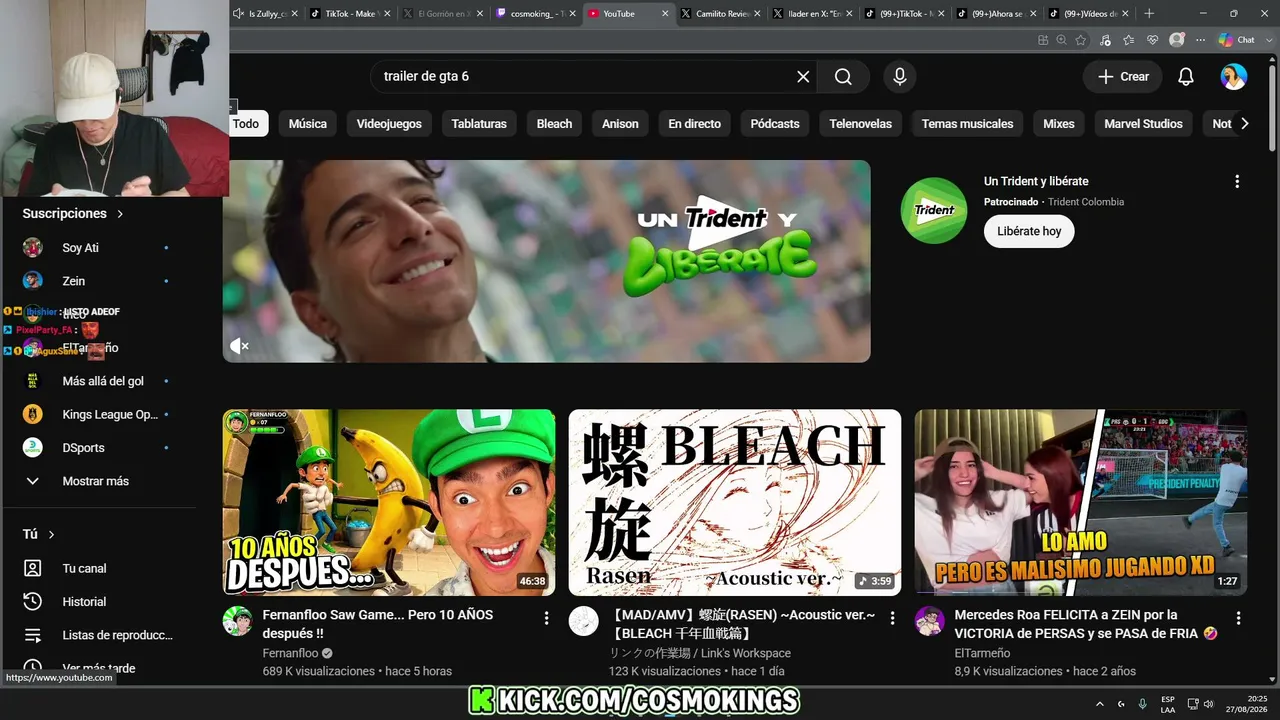Select the En directo filter chip

click(695, 124)
